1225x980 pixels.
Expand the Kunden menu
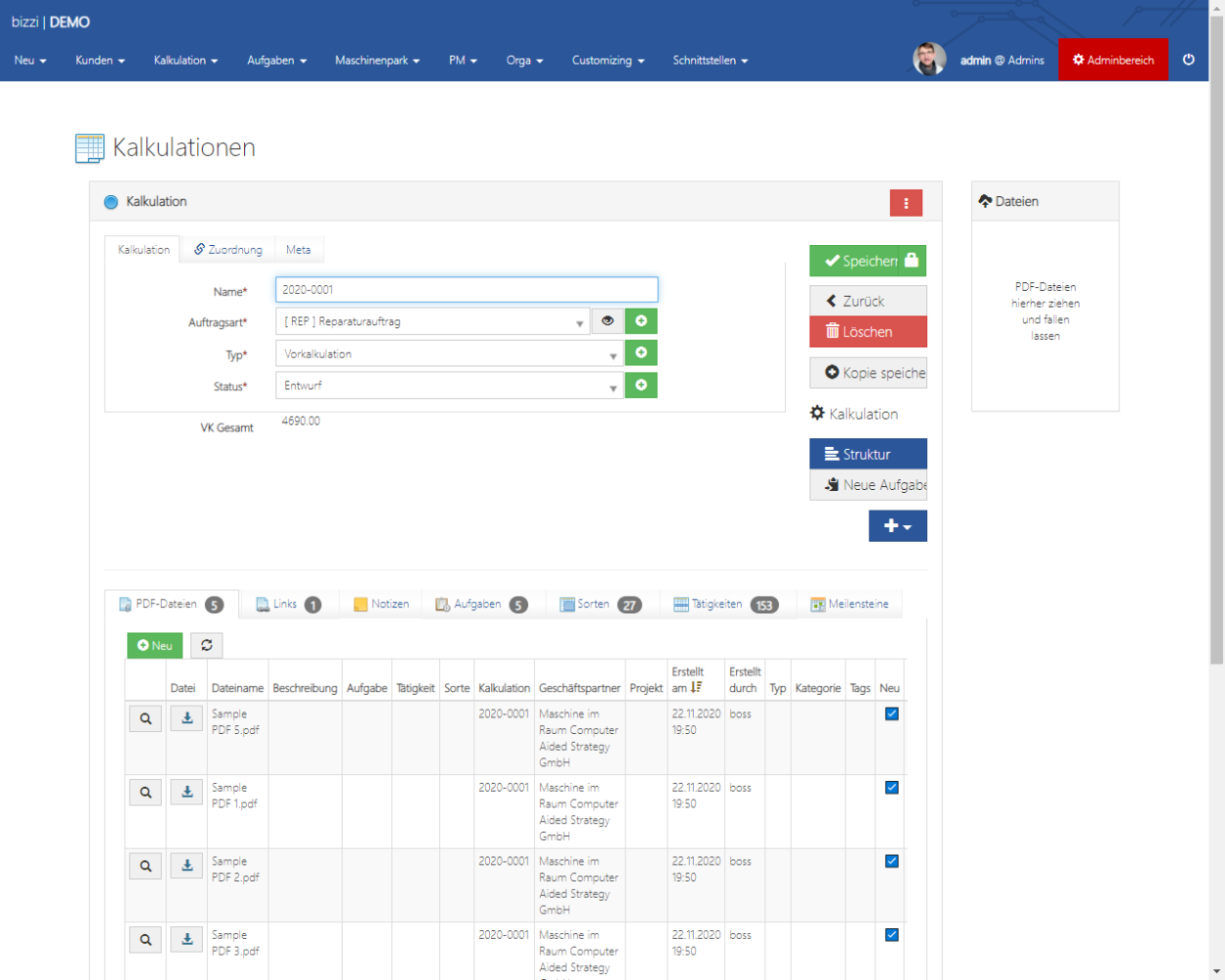click(100, 60)
